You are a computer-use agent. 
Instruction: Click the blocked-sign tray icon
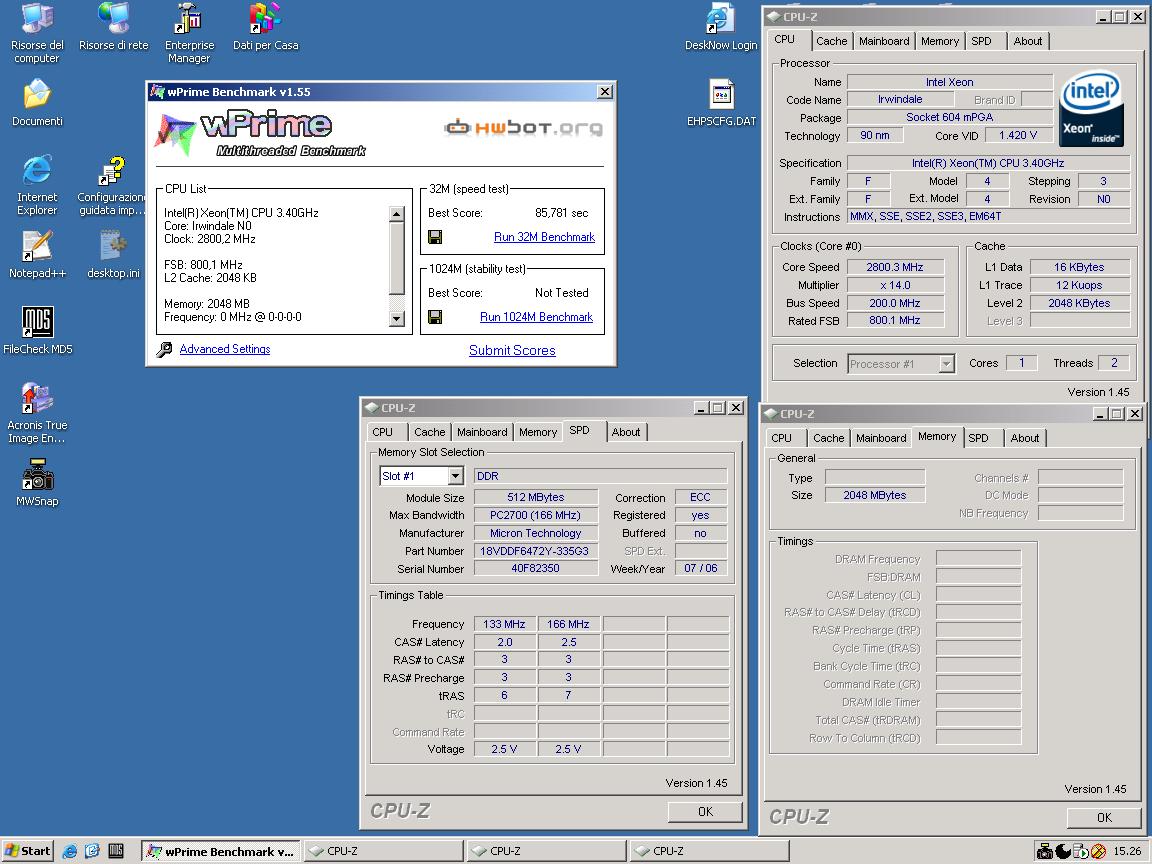1098,852
